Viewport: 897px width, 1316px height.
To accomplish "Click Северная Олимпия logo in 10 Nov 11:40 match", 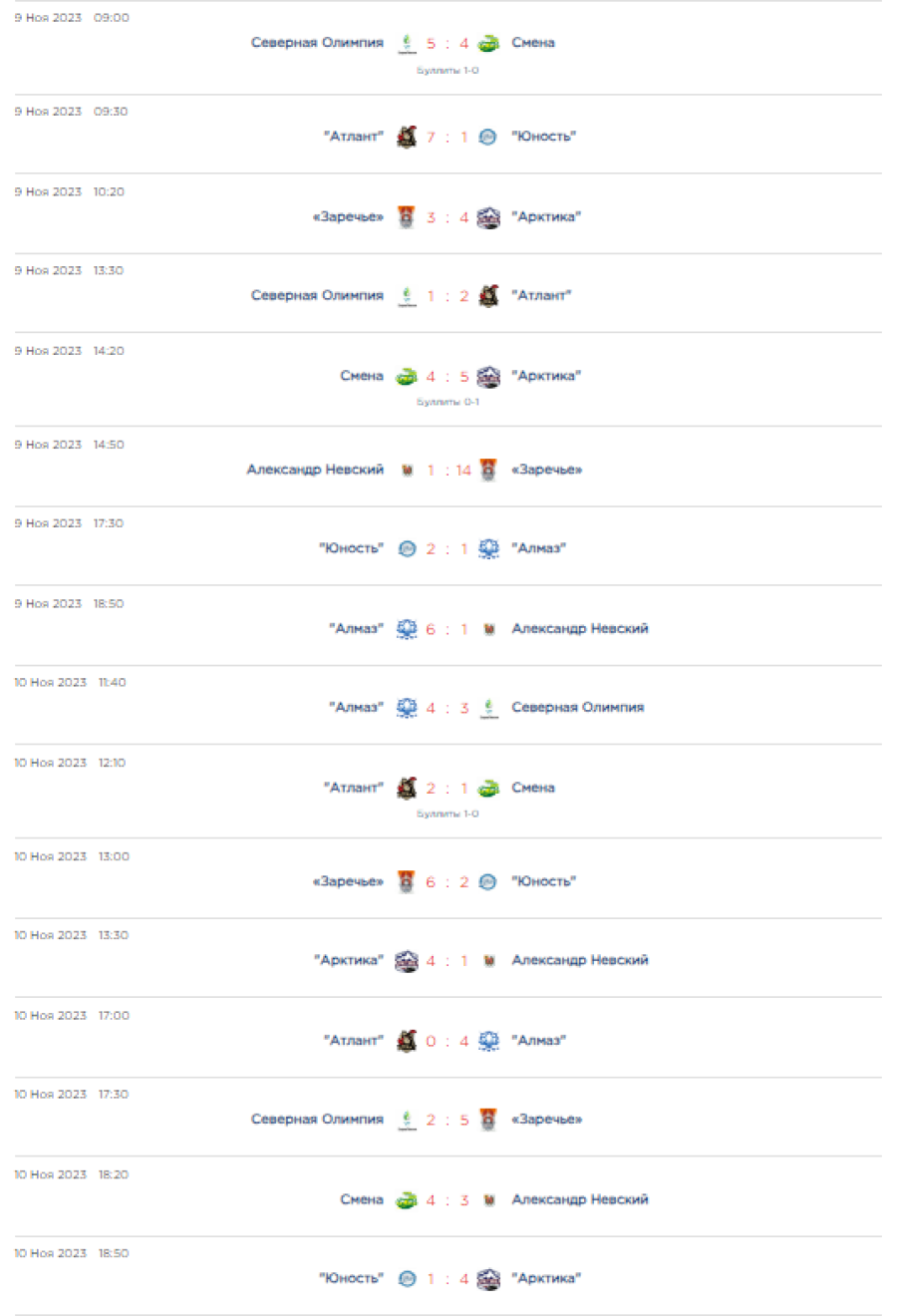I will pyautogui.click(x=488, y=708).
